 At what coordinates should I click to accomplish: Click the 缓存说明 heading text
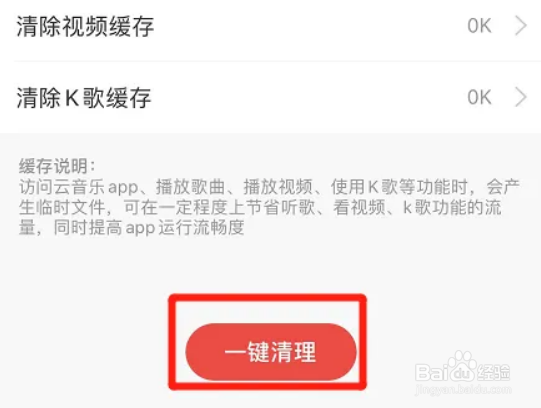pos(57,167)
